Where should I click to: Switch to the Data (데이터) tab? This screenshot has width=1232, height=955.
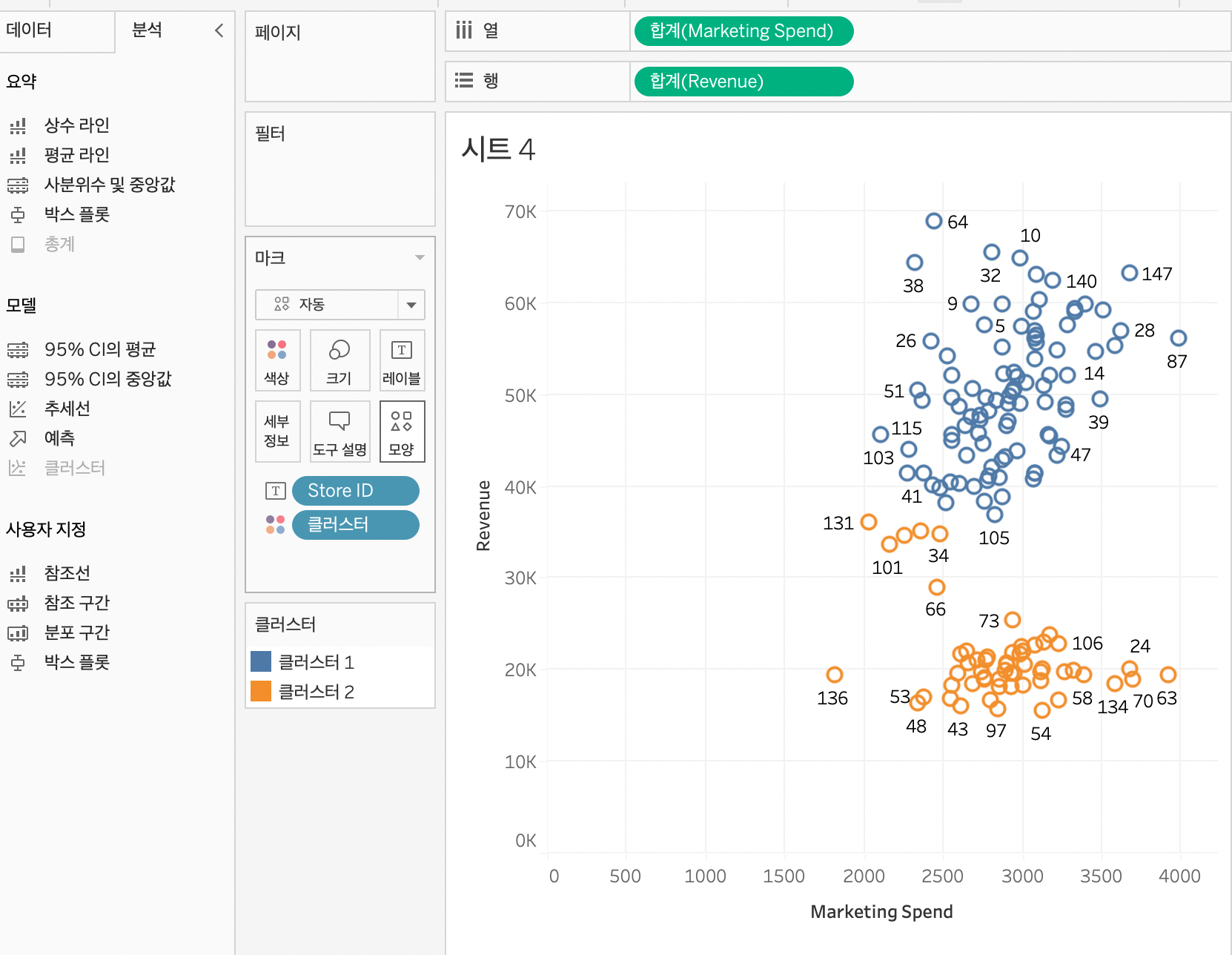[30, 30]
